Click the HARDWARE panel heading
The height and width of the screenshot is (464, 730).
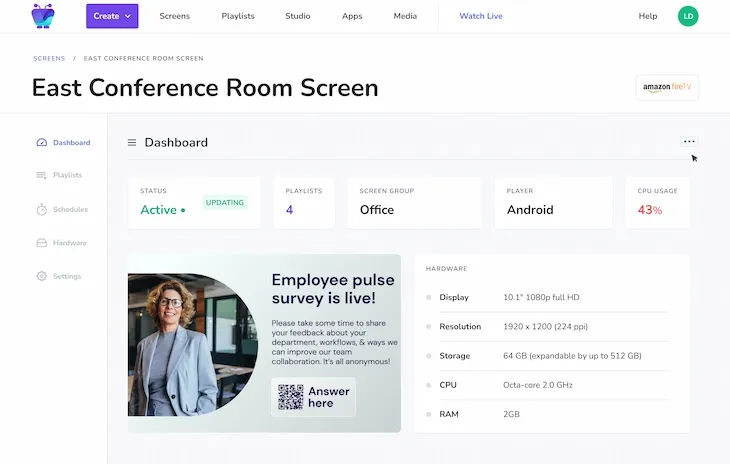tap(446, 269)
